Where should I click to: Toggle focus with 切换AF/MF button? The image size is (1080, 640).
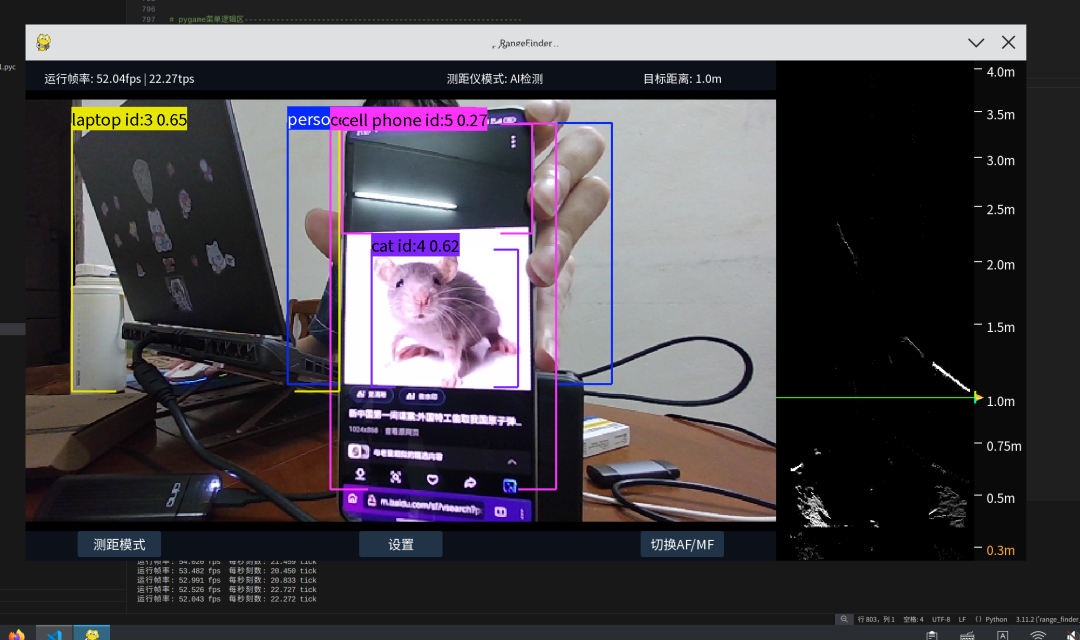(682, 544)
